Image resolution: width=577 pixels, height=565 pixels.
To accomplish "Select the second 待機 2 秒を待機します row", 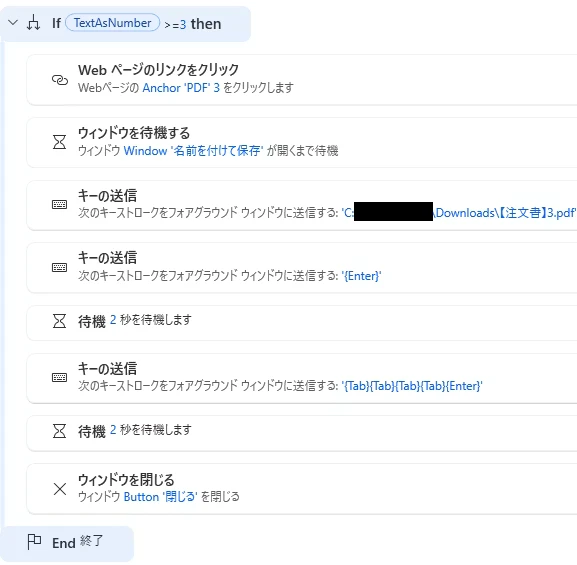I will coord(302,433).
